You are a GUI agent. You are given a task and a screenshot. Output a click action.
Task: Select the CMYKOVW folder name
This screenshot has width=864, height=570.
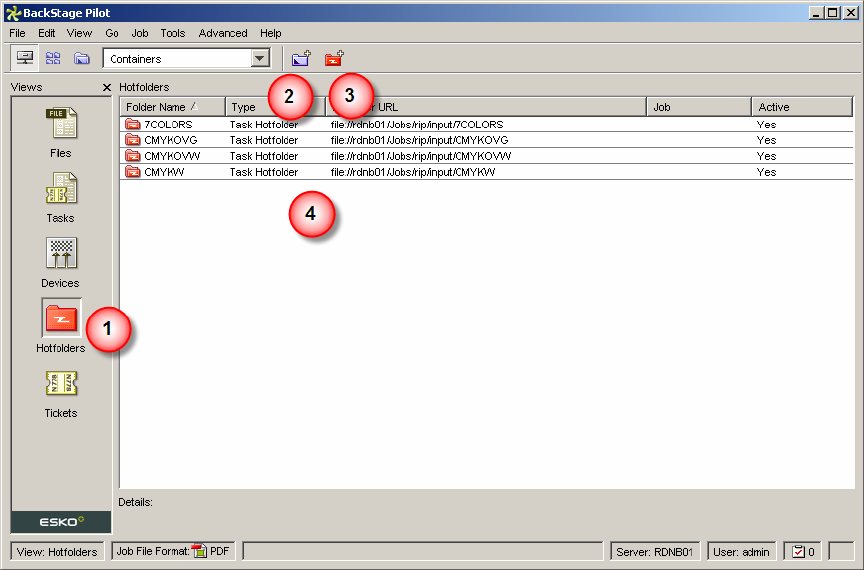pos(172,156)
